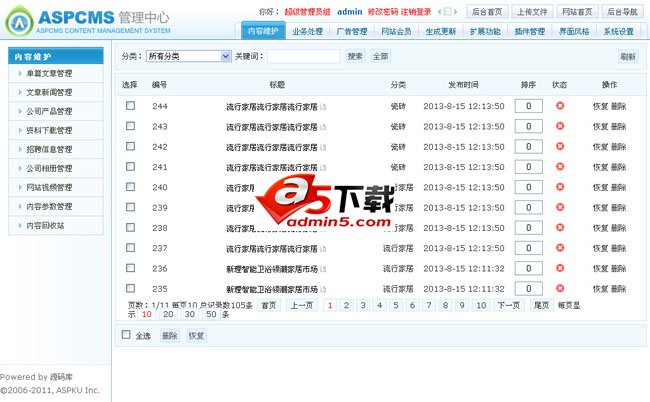The image size is (650, 402).
Task: Check the checkbox for row 239
Action: click(x=130, y=207)
